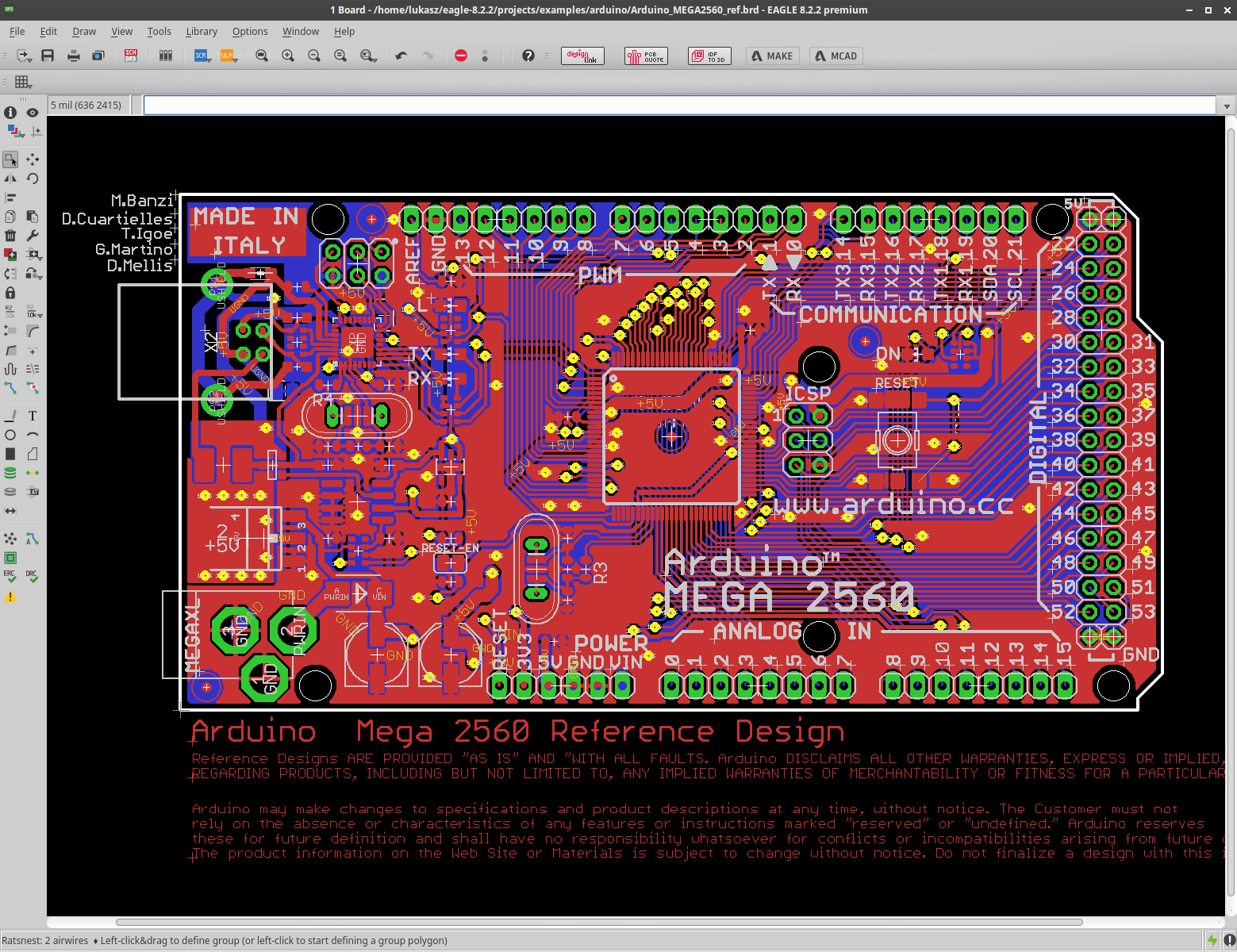Click the grid size and coordinates readout
This screenshot has width=1237, height=952.
86,105
